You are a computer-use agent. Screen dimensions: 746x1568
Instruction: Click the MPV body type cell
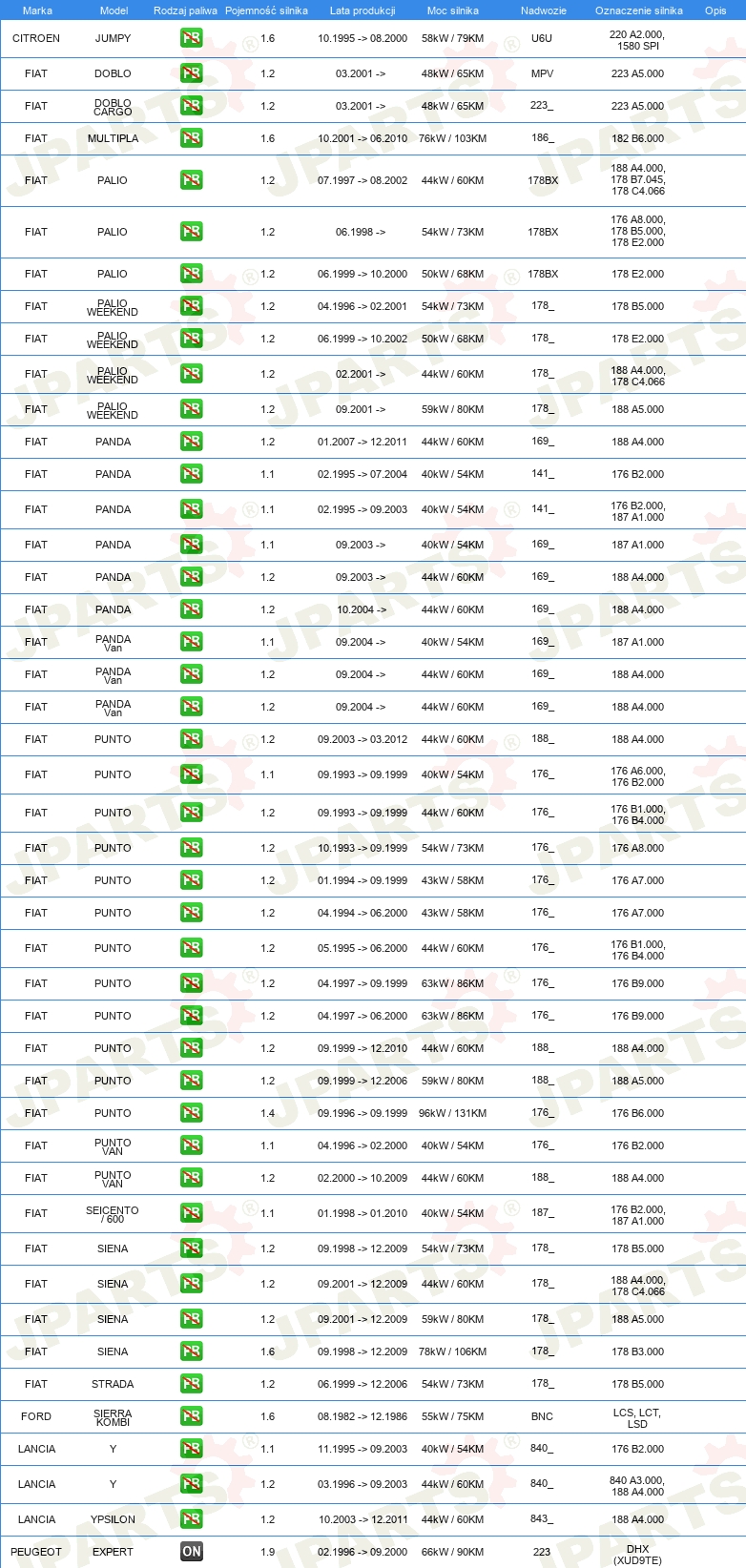point(542,73)
